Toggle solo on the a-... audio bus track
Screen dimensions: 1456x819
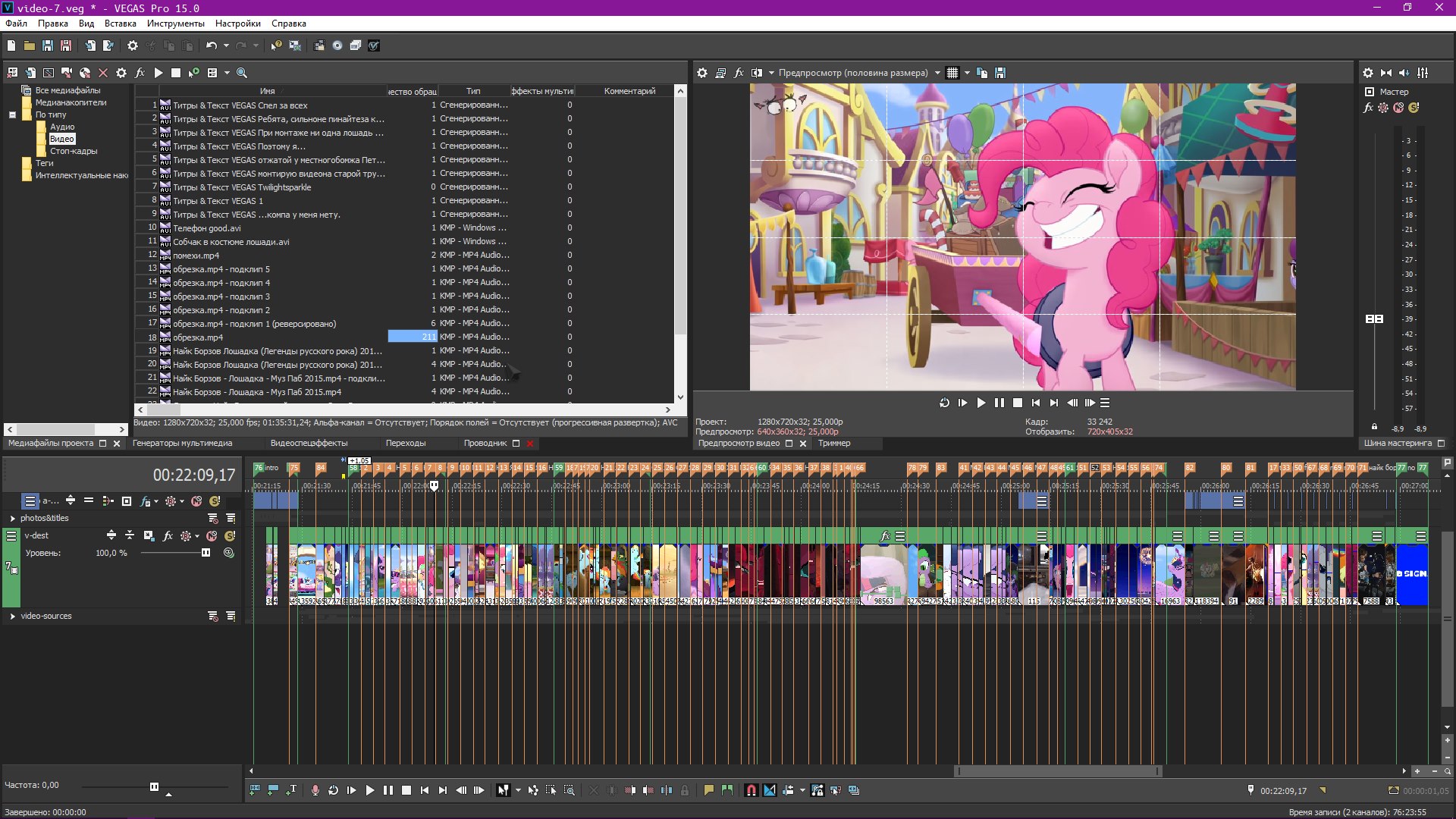pyautogui.click(x=215, y=500)
